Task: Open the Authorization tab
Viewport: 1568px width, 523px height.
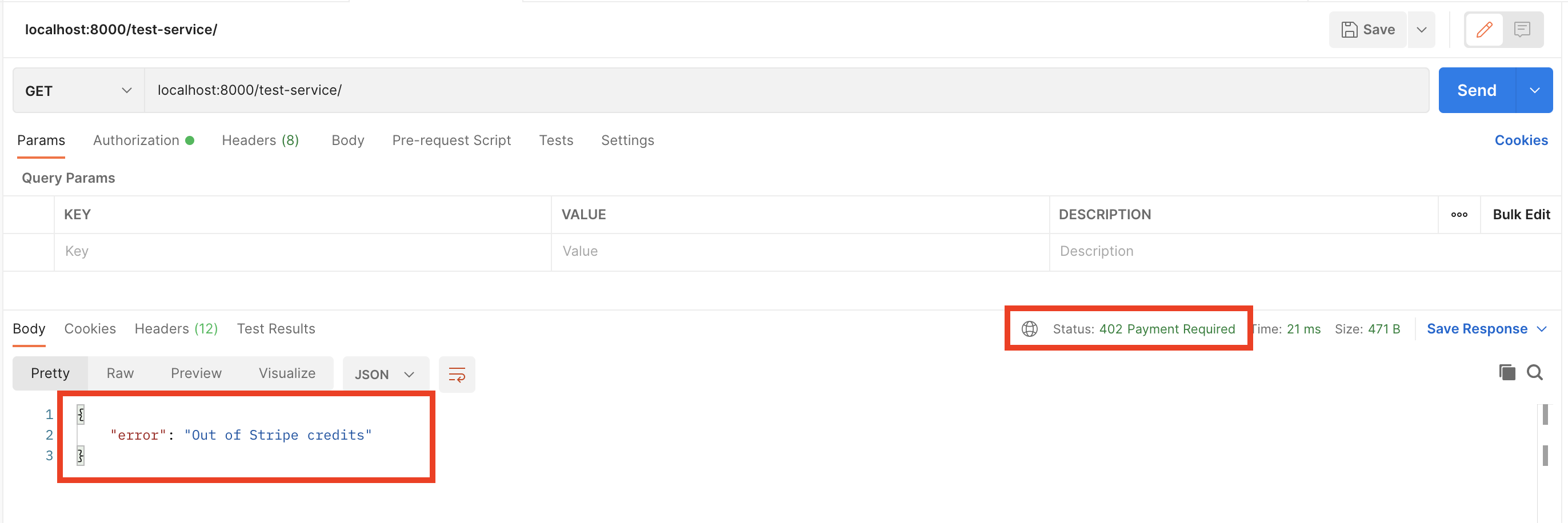Action: coord(143,140)
